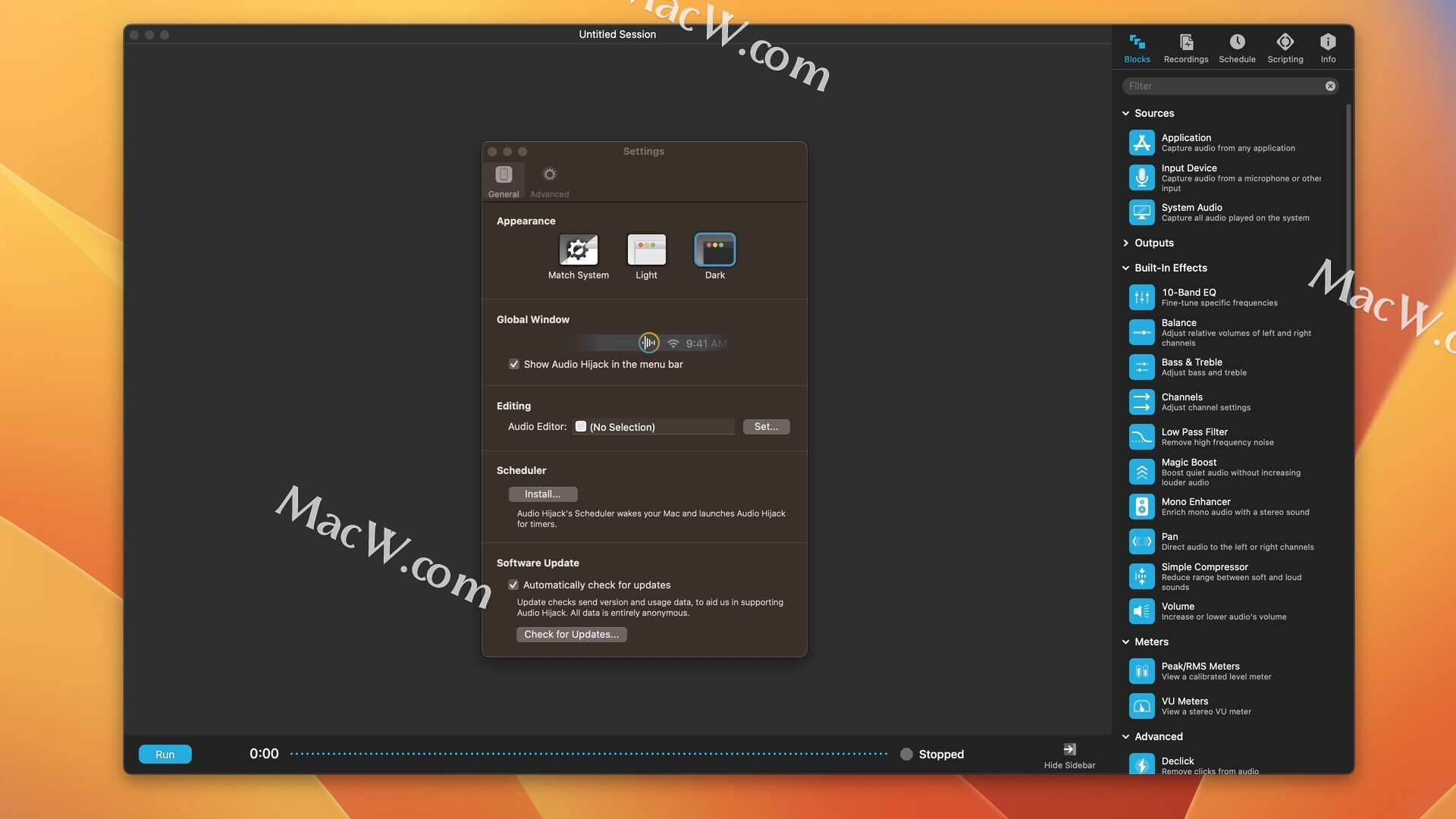Hide the sidebar with Hide Sidebar icon
1456x819 pixels.
coord(1069,749)
